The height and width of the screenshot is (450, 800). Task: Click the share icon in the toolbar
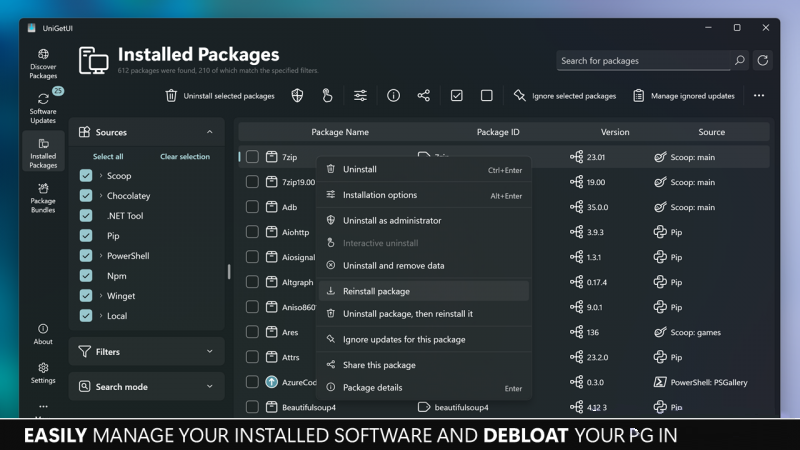[x=424, y=96]
